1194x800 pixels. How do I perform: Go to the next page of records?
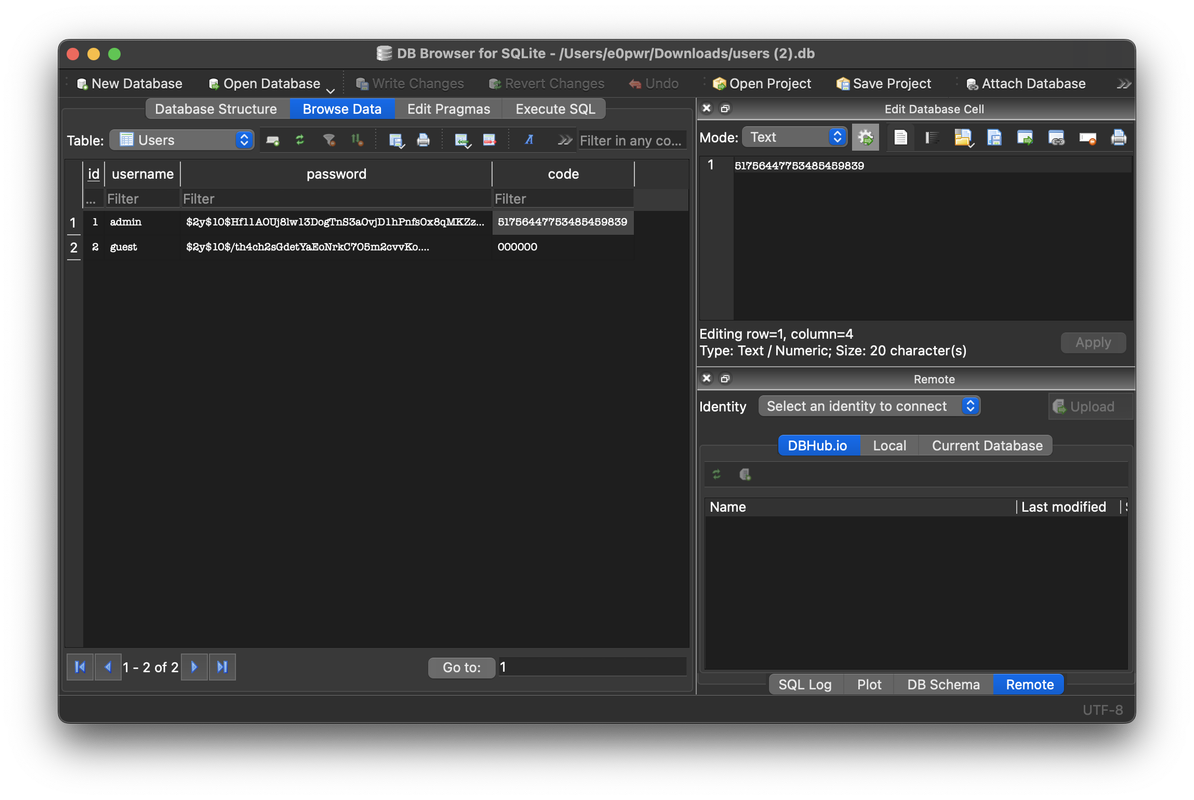[x=194, y=667]
